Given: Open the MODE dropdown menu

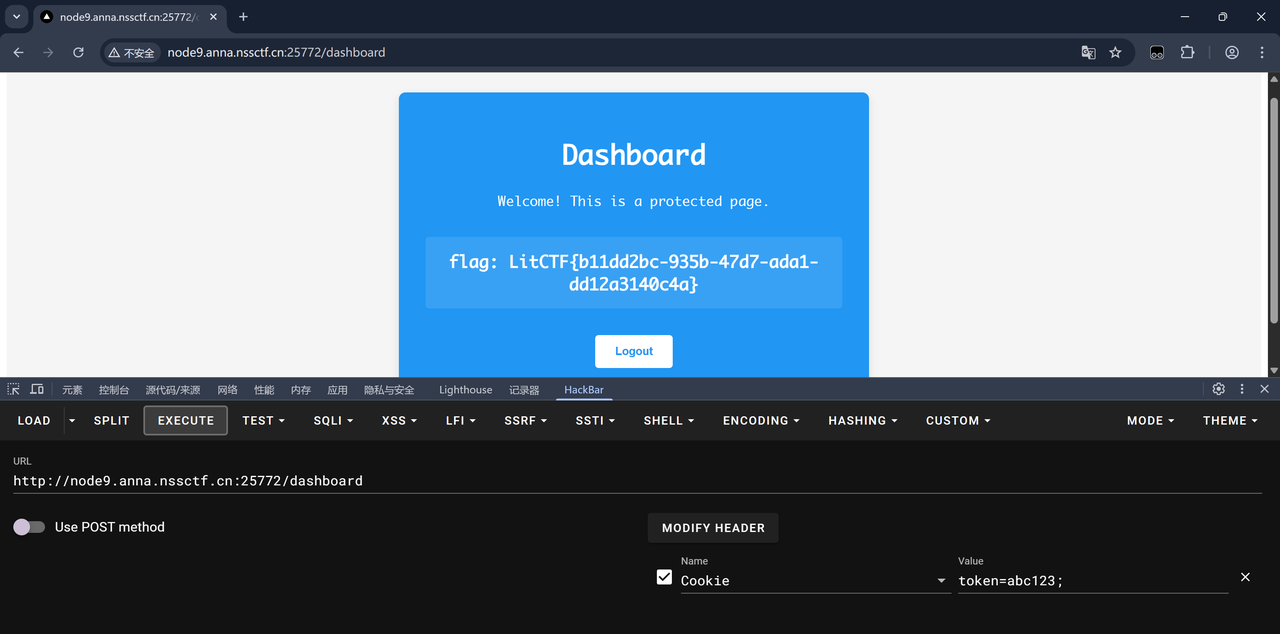Looking at the screenshot, I should point(1150,421).
